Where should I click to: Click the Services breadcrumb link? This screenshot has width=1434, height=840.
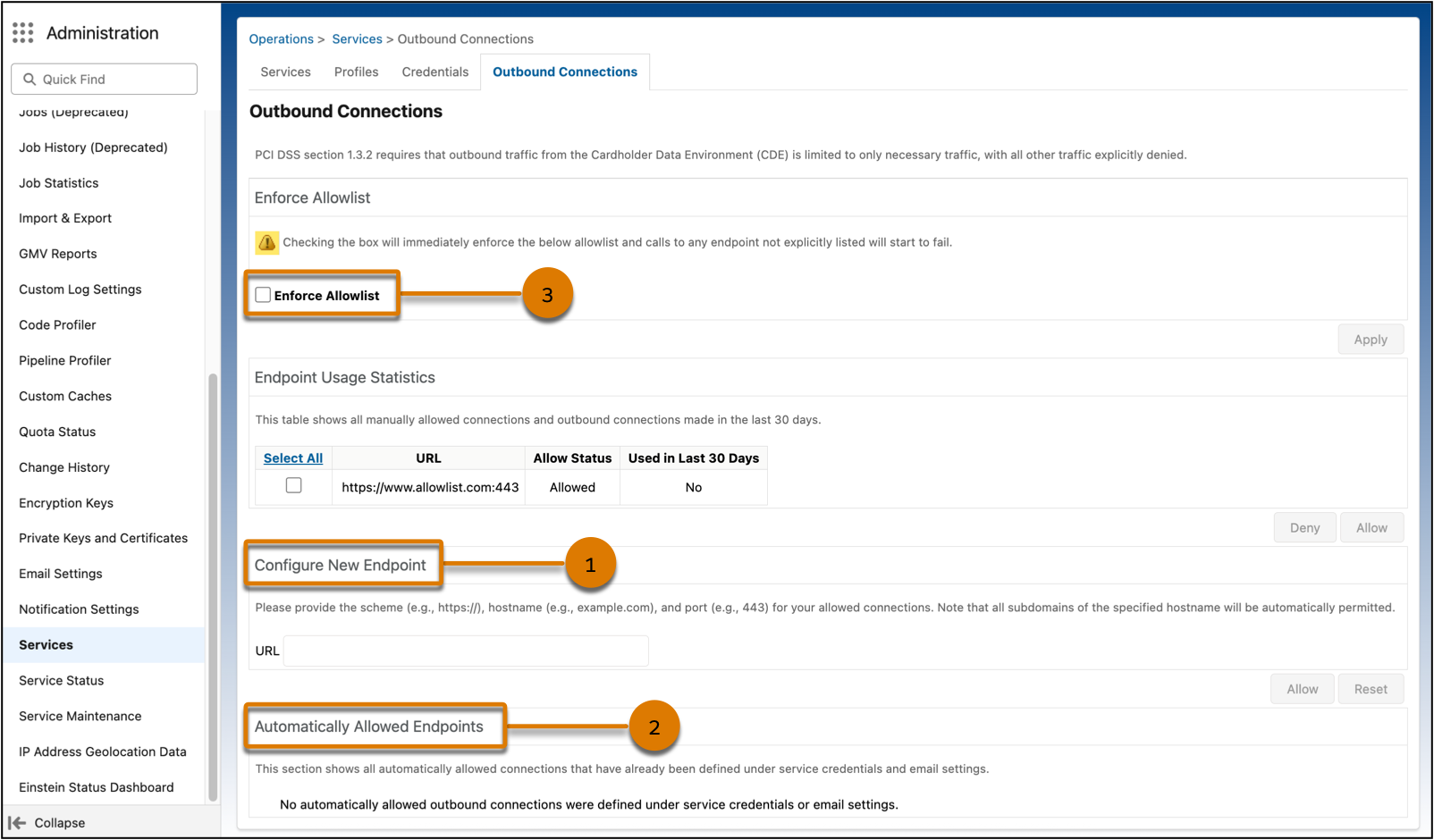[x=357, y=39]
